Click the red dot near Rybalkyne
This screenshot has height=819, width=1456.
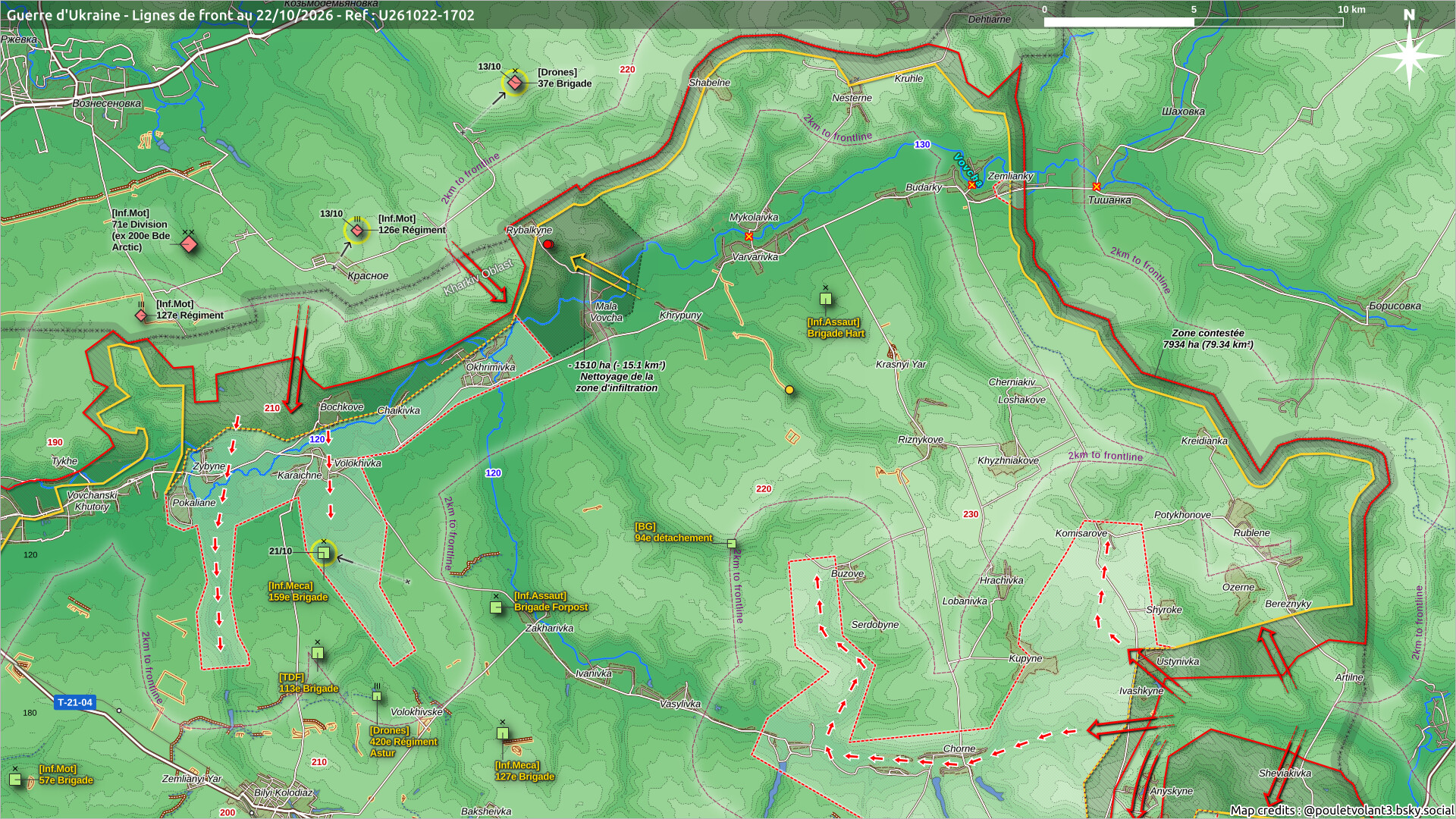coord(548,244)
